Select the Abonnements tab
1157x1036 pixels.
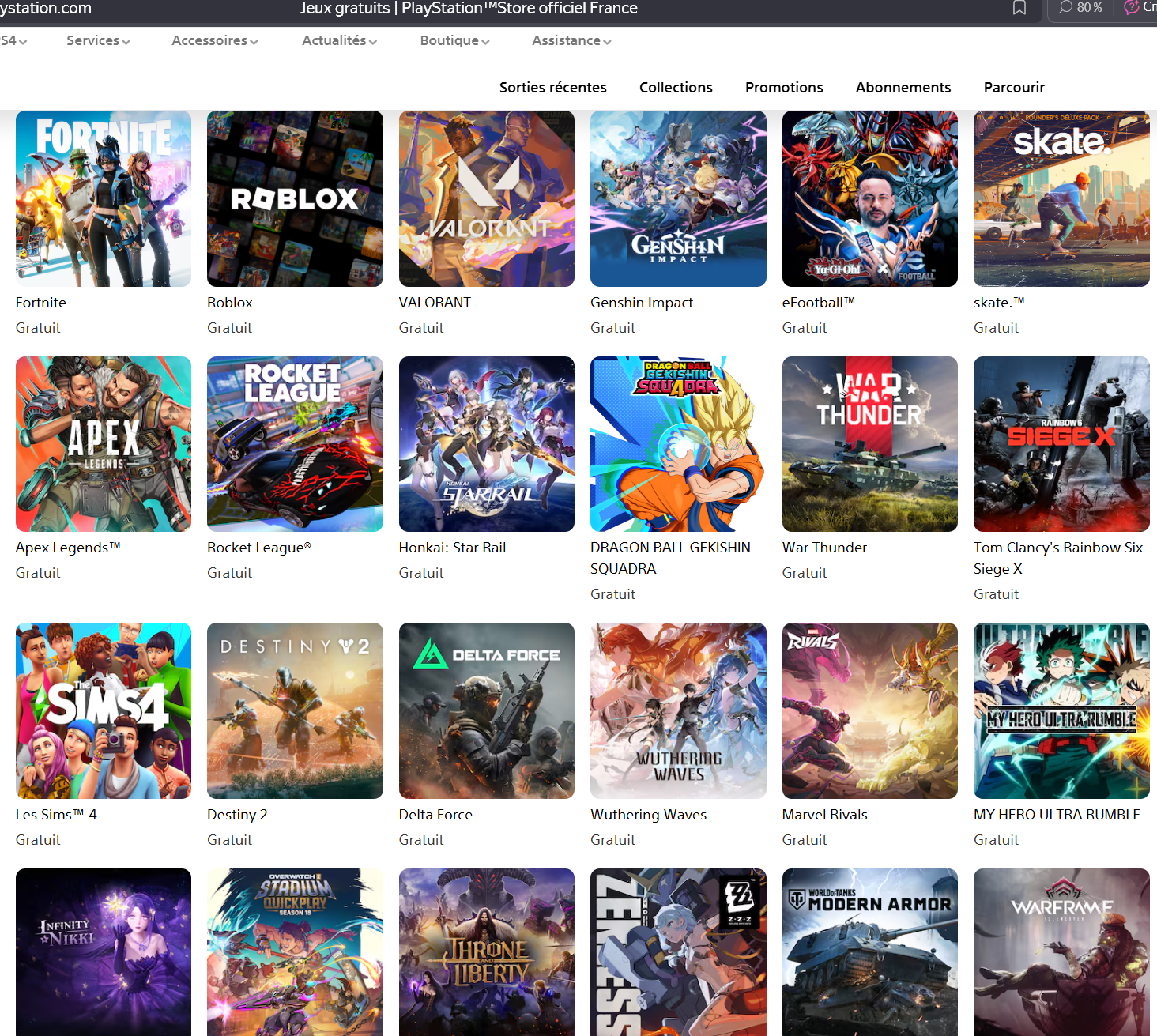(903, 87)
